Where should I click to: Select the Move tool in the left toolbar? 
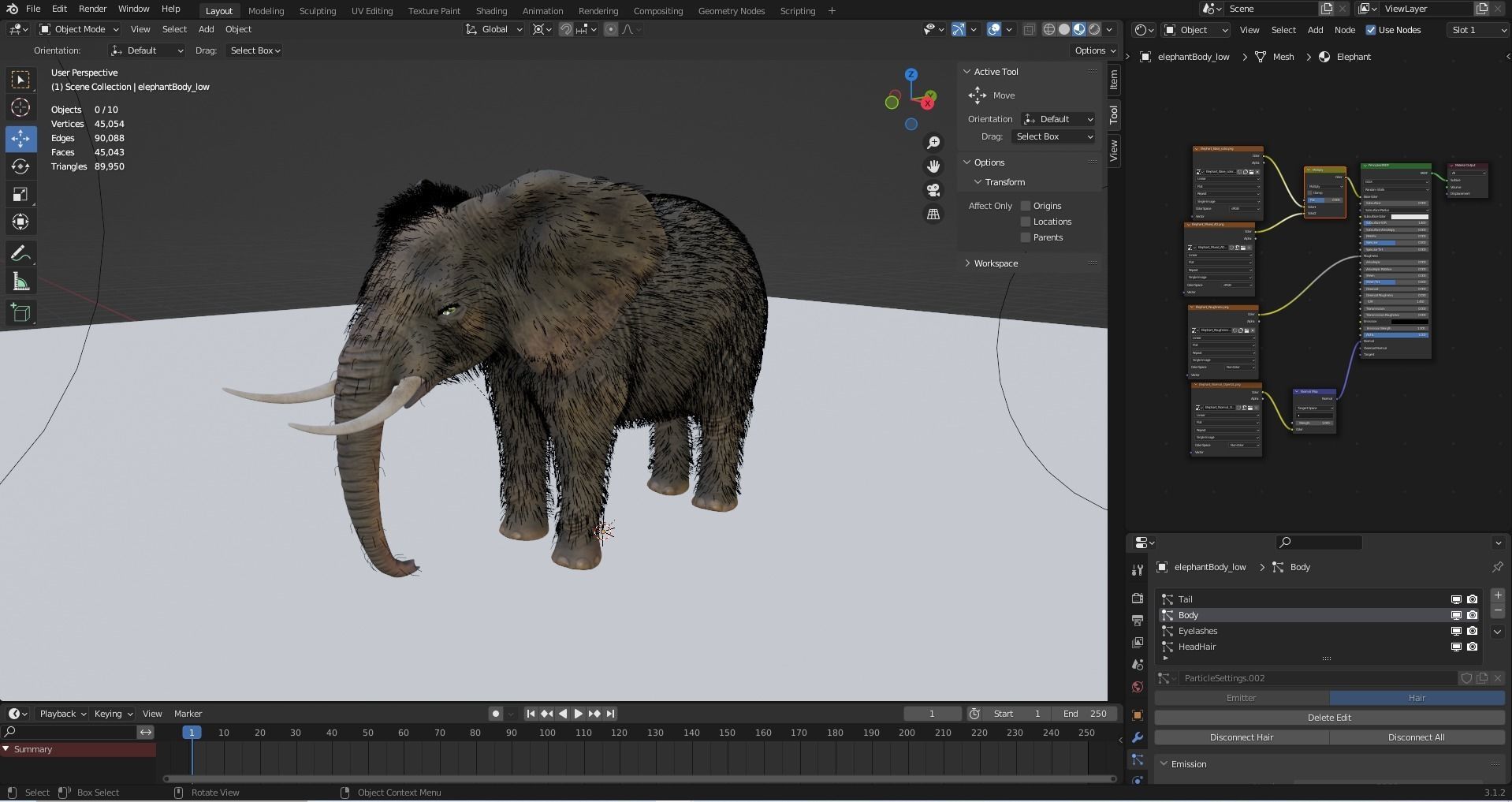pyautogui.click(x=20, y=138)
